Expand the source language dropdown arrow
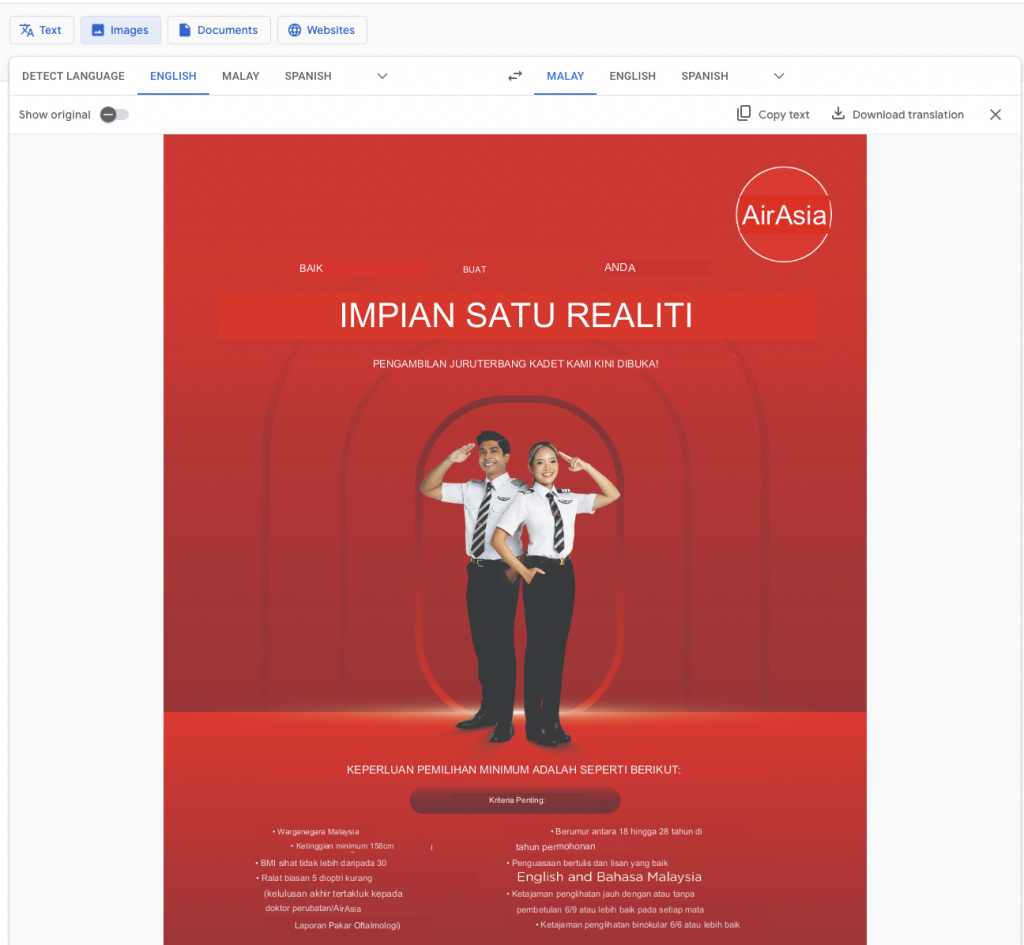The width and height of the screenshot is (1024, 945). coord(382,76)
